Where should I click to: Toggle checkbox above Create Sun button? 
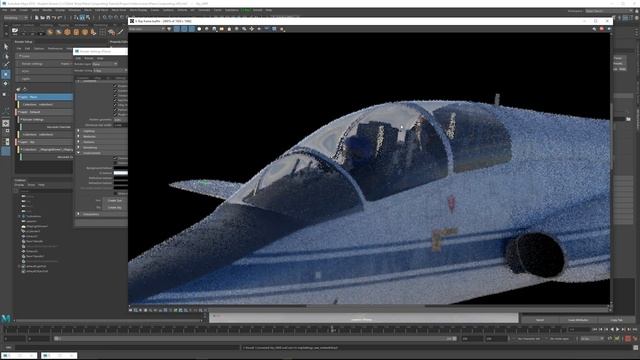pyautogui.click(x=115, y=193)
